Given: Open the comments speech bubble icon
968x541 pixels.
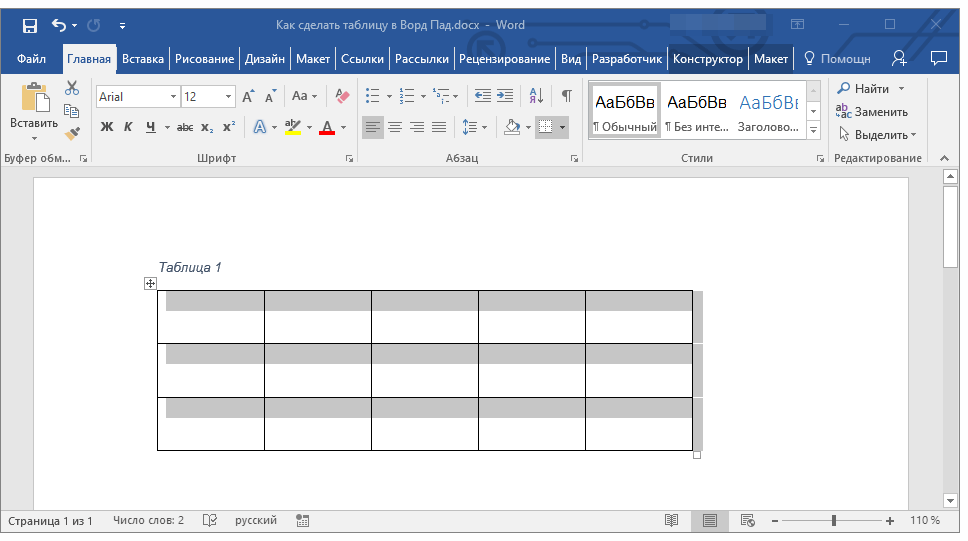Looking at the screenshot, I should tap(938, 59).
